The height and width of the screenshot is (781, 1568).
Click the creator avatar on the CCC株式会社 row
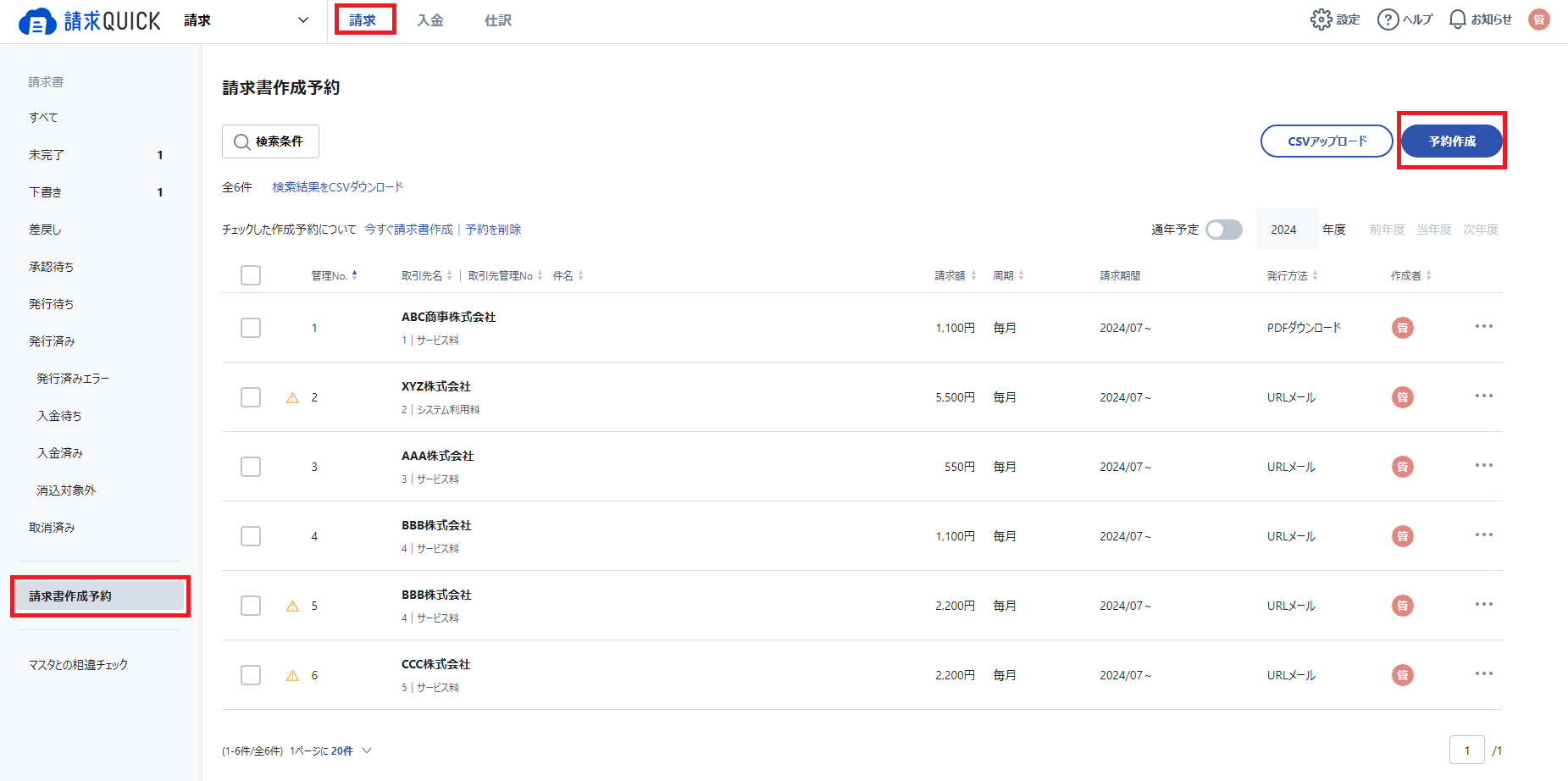pos(1403,675)
